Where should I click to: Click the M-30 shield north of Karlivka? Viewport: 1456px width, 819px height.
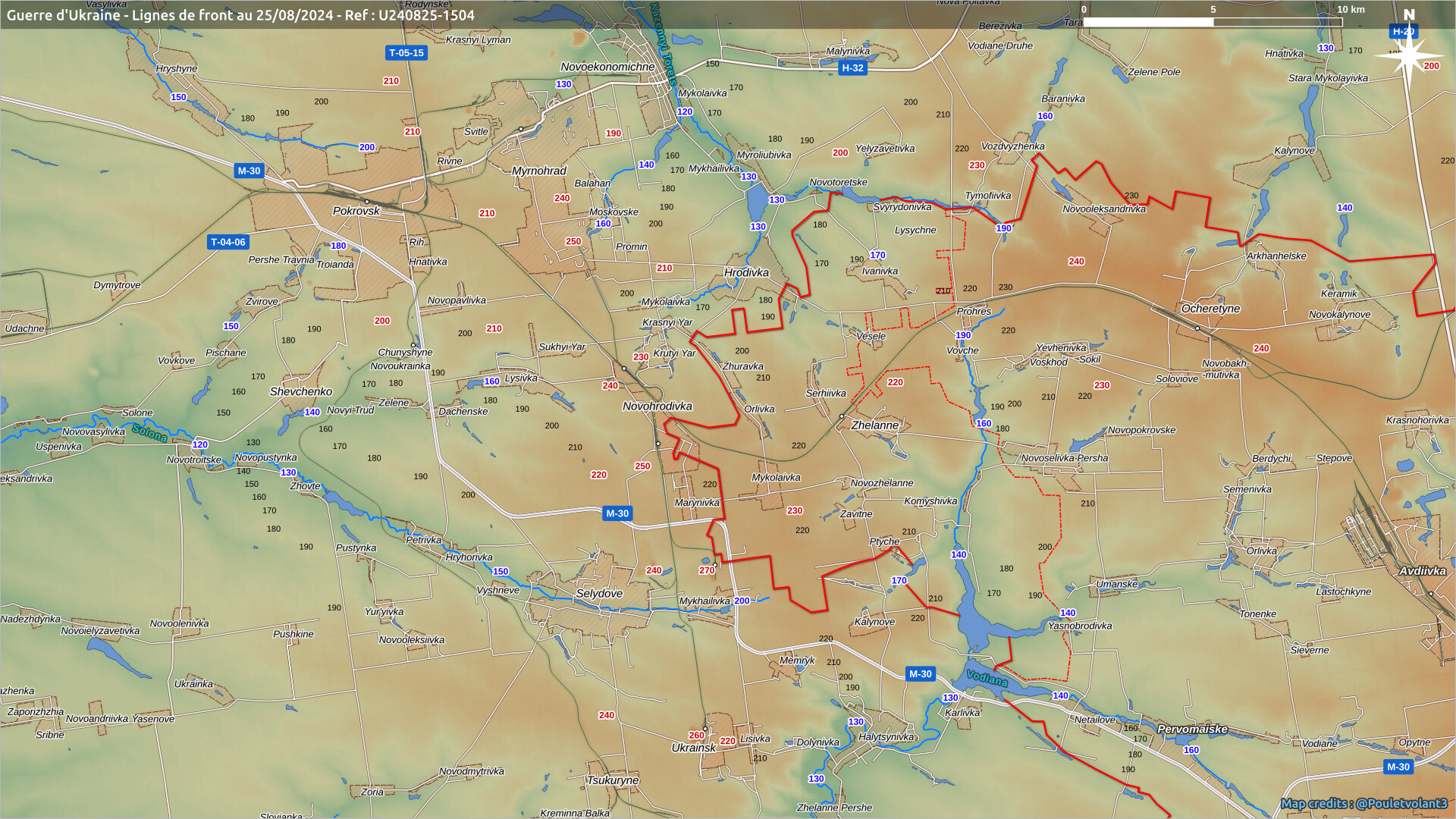click(920, 674)
